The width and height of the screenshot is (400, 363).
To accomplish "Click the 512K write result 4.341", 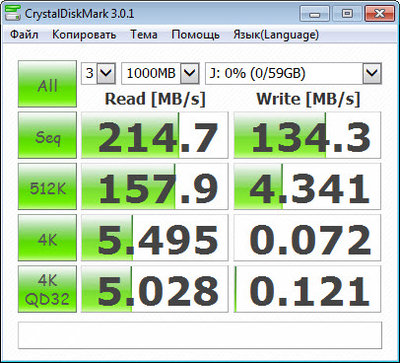I will click(x=307, y=187).
